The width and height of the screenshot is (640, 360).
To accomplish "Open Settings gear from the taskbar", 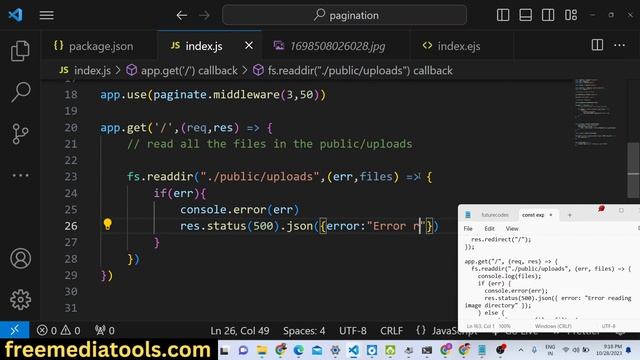I will coord(336,350).
